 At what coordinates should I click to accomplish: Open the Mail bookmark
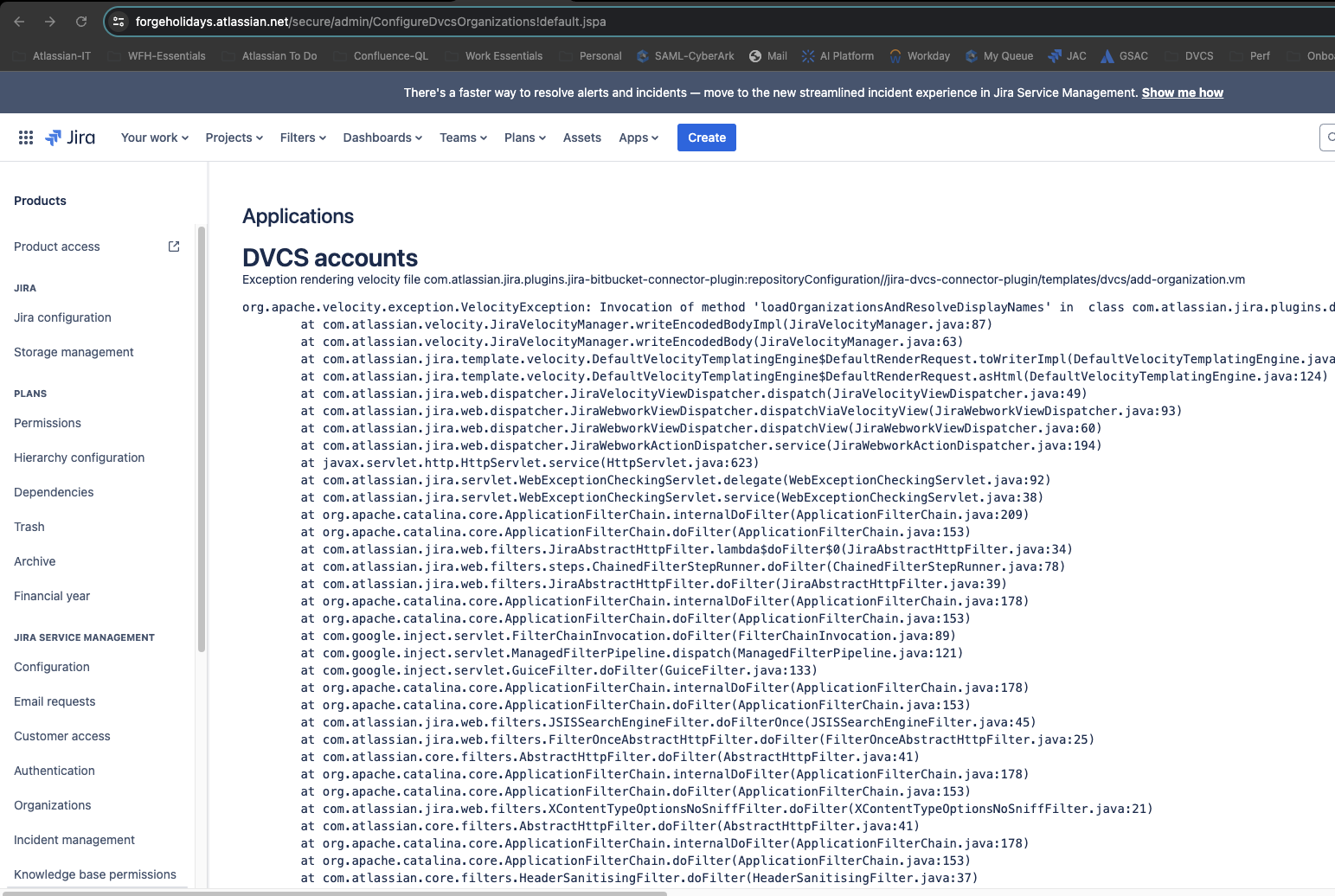point(768,56)
